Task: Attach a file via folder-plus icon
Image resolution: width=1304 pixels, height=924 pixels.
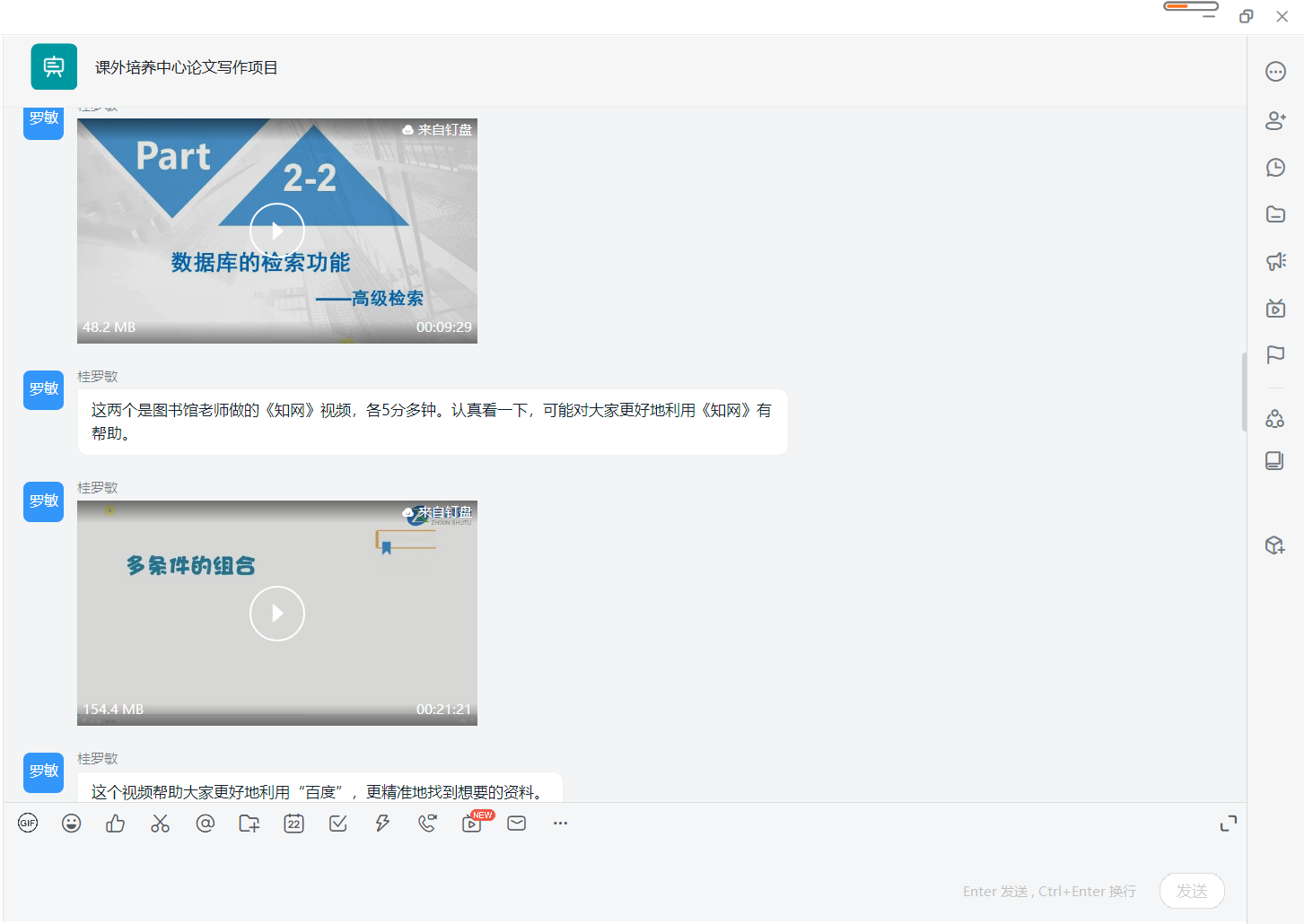Action: [249, 823]
